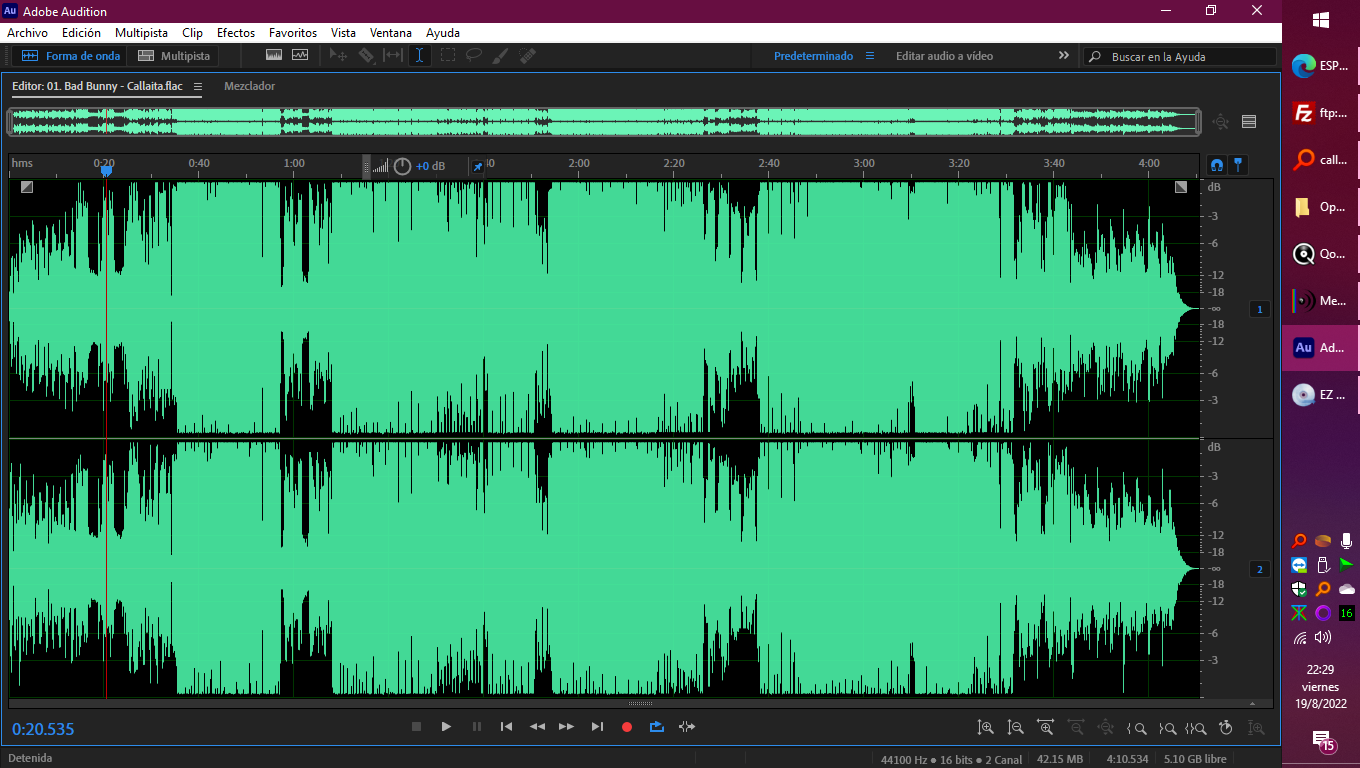1360x768 pixels.
Task: Click the HUD volume knob +0 dB
Action: click(402, 166)
